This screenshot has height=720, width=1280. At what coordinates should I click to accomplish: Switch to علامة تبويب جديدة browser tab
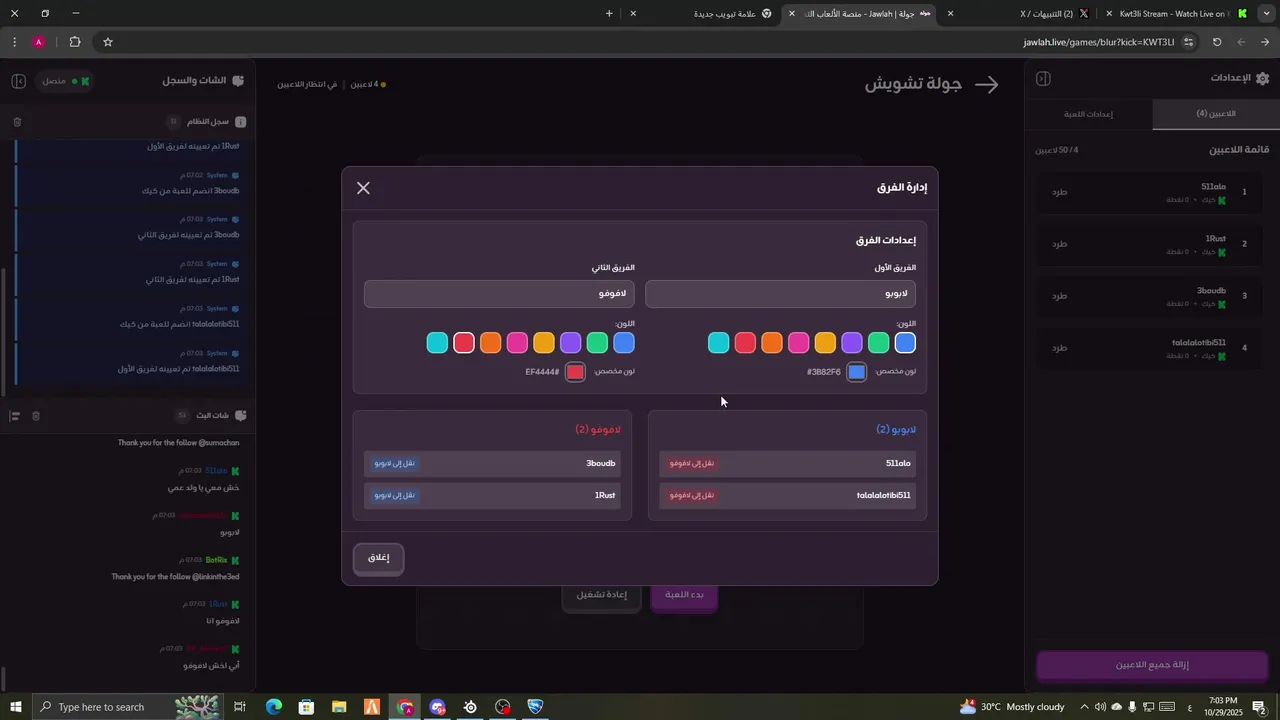click(704, 14)
